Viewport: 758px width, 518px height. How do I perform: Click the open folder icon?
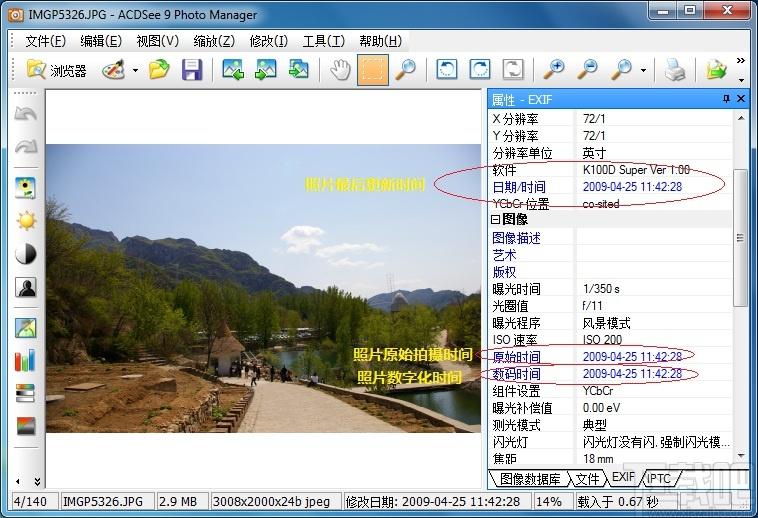point(159,71)
